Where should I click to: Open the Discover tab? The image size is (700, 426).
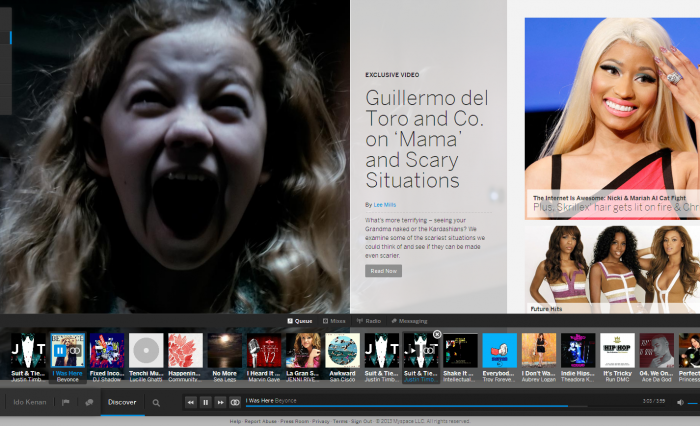pos(122,402)
